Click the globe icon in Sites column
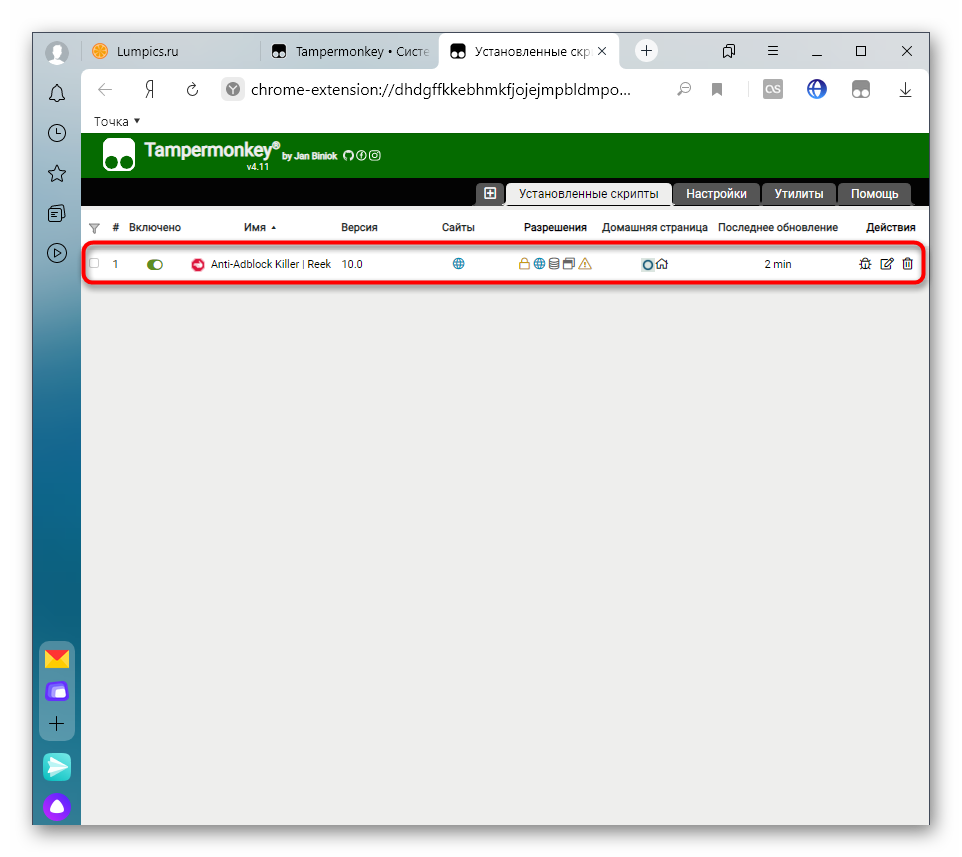The width and height of the screenshot is (962, 857). point(459,264)
